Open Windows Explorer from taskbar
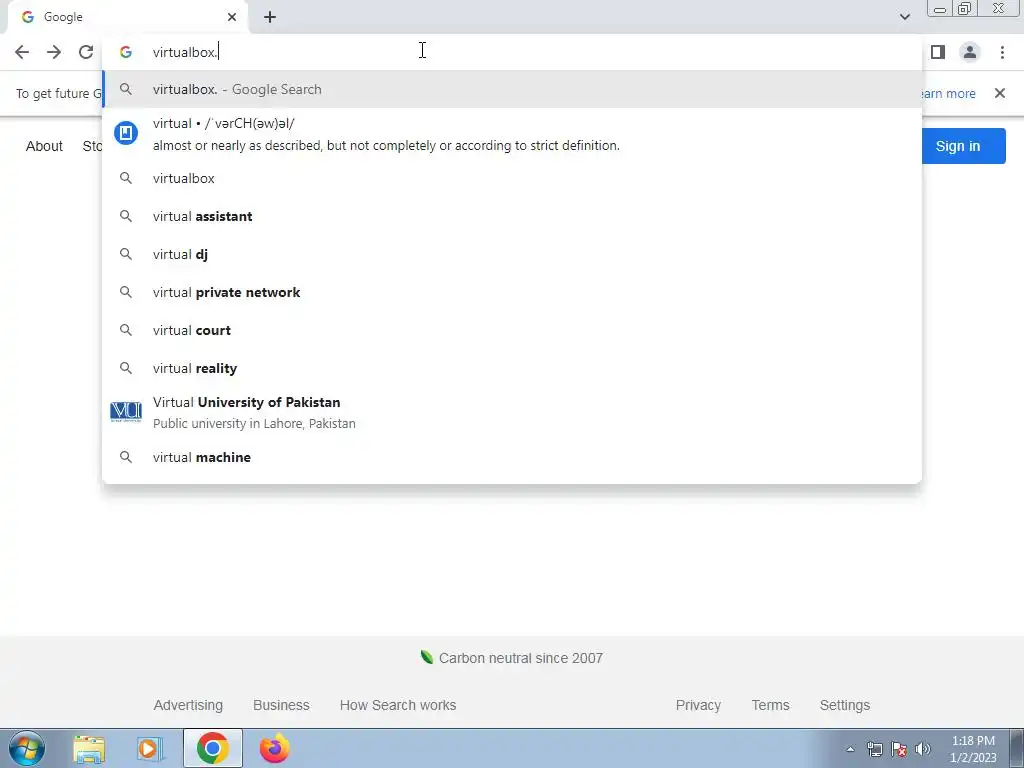The image size is (1024, 768). 89,748
